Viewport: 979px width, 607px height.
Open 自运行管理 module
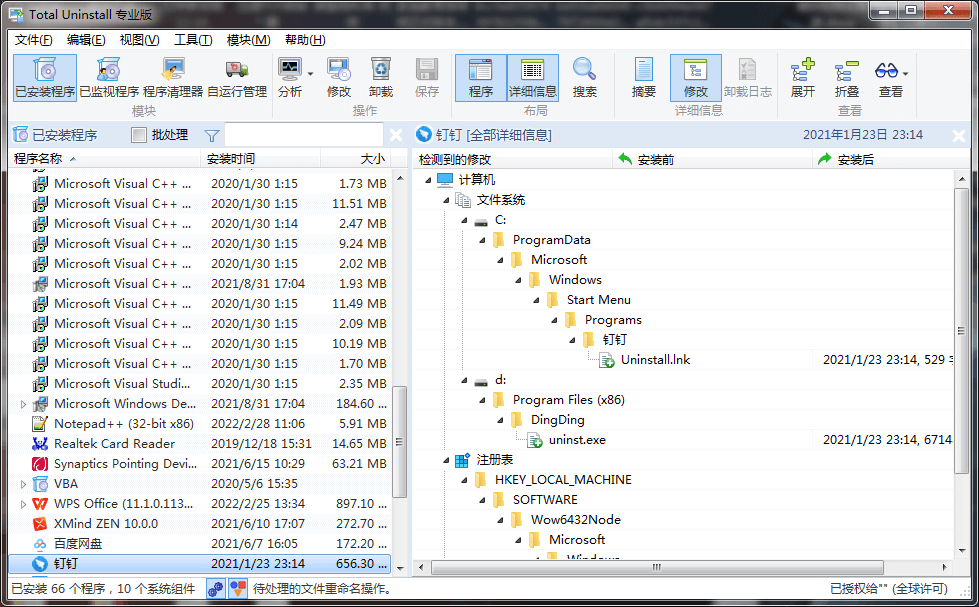coord(237,77)
